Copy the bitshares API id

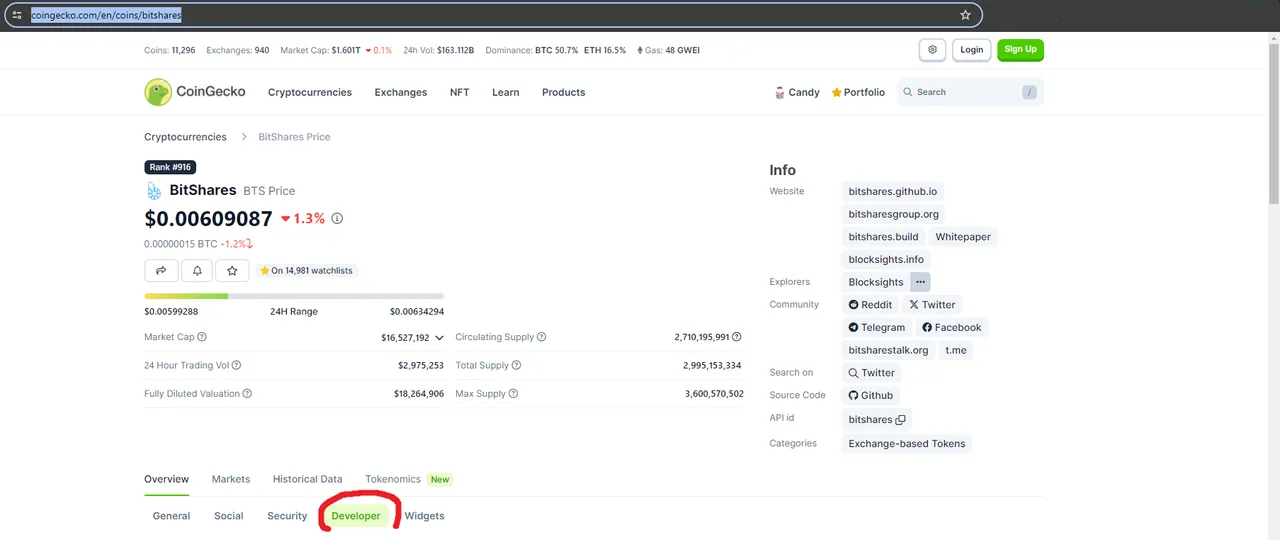901,420
